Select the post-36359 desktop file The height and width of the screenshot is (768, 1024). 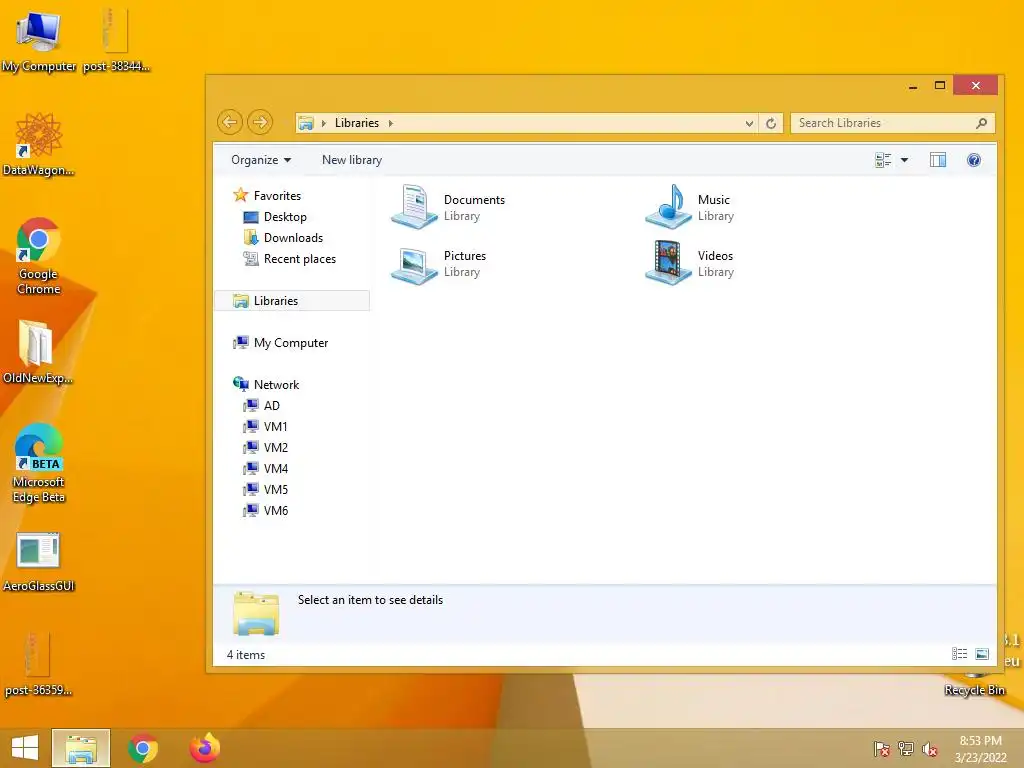(x=38, y=664)
